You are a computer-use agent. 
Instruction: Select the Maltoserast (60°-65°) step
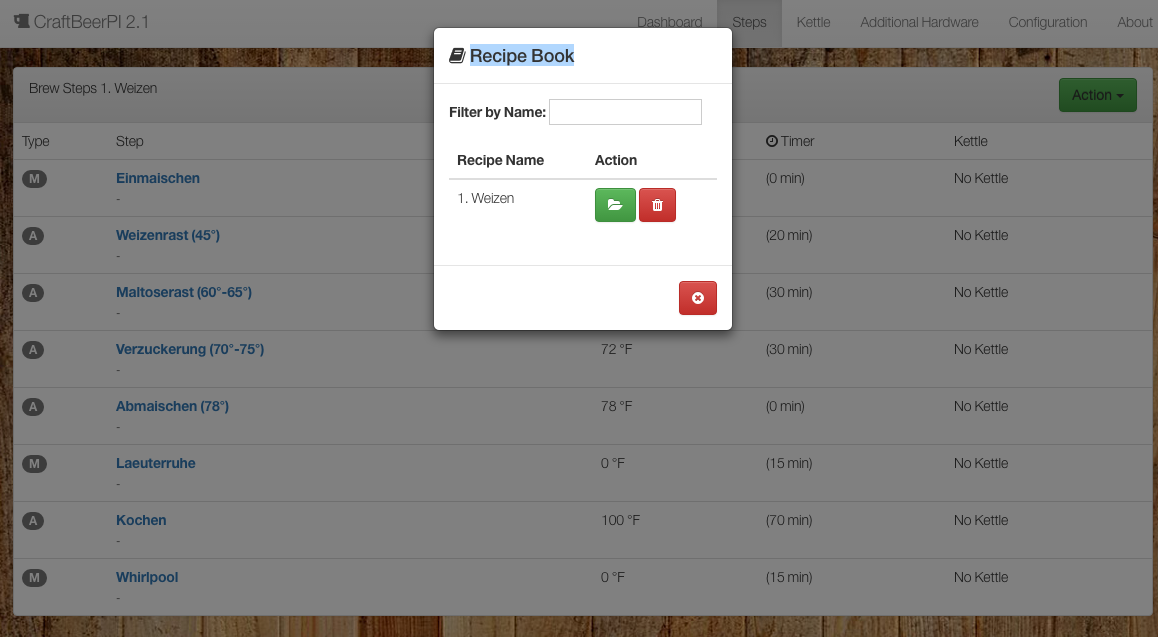(x=184, y=292)
